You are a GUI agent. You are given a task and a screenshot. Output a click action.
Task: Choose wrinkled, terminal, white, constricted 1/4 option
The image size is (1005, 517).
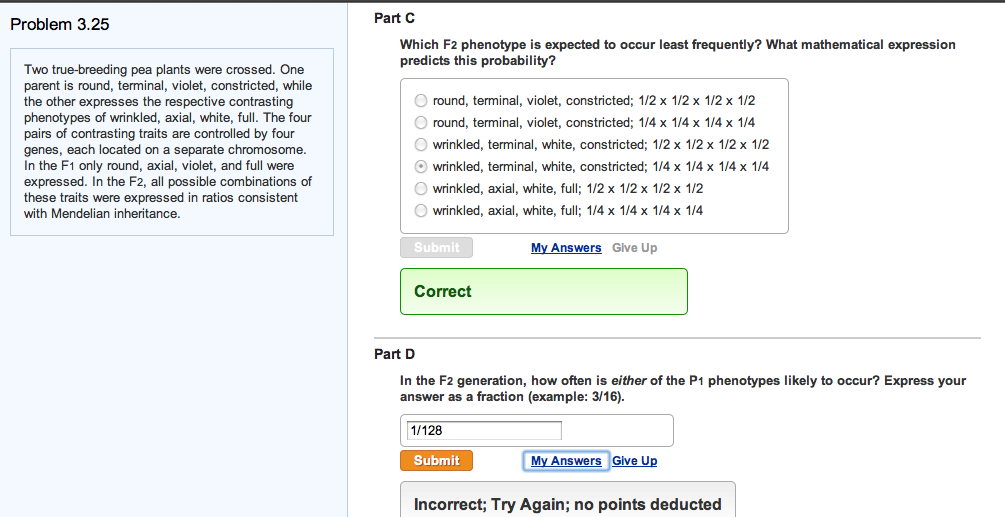[420, 167]
